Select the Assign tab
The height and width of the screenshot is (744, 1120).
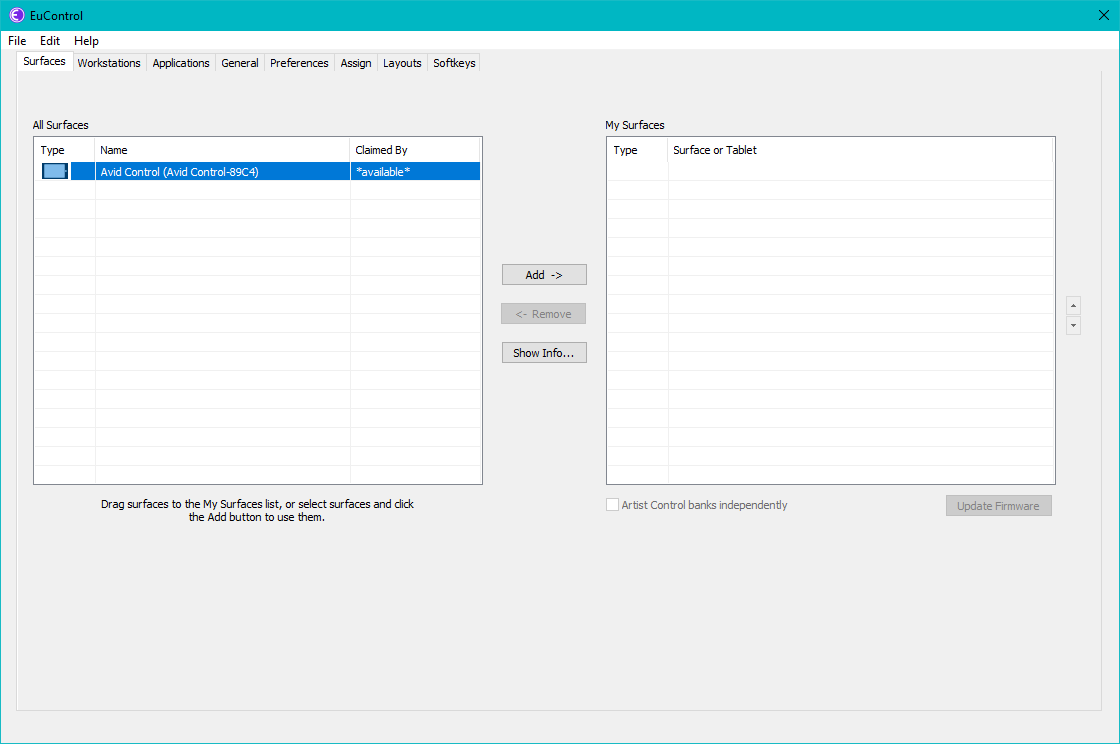356,63
